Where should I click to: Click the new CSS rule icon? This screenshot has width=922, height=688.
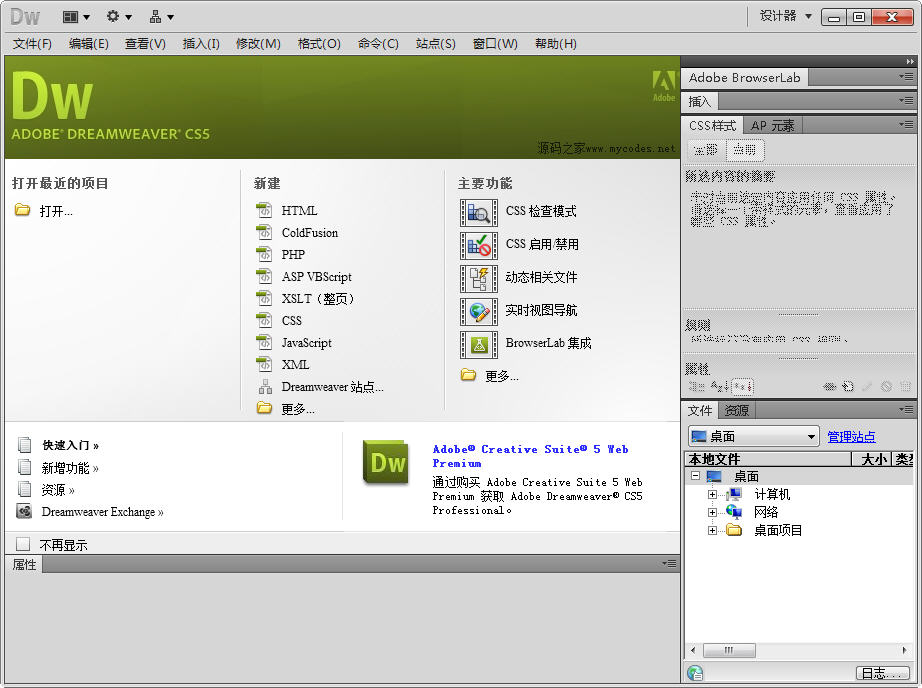[847, 386]
